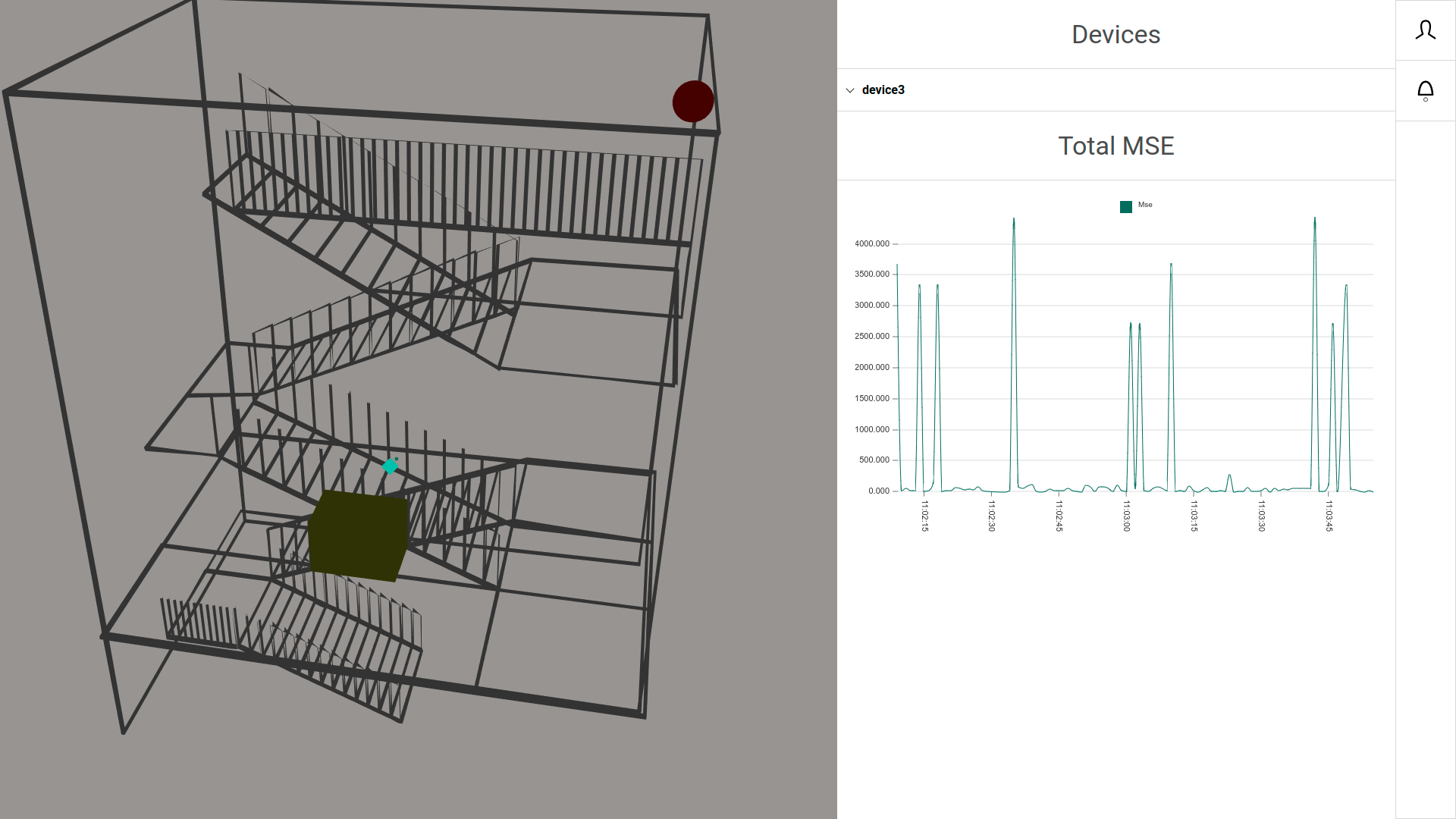This screenshot has height=819, width=1456.
Task: Click the 11:02:15 time axis label
Action: pyautogui.click(x=924, y=516)
